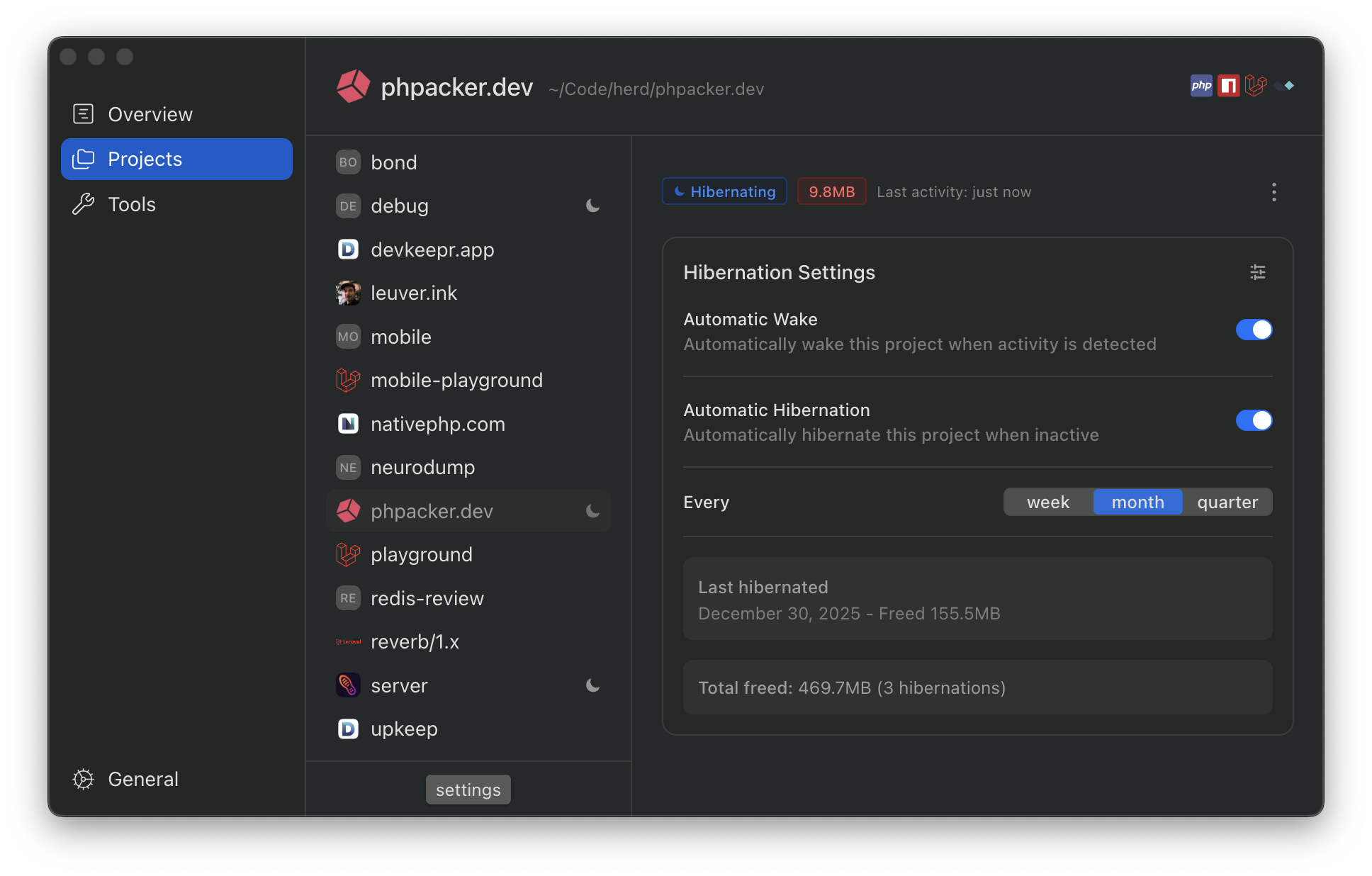
Task: Click the PHP version badge in the header
Action: click(1201, 86)
